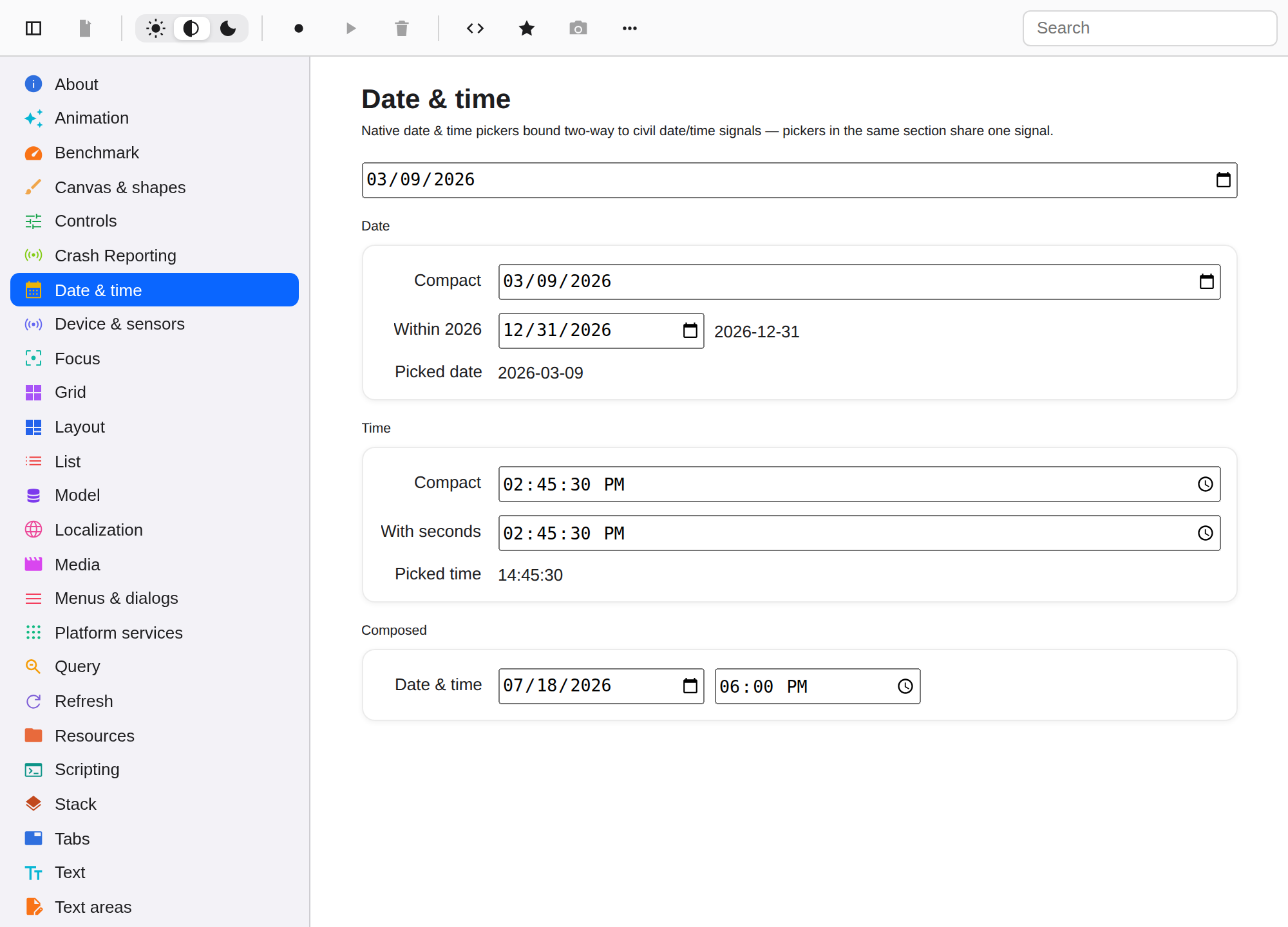
Task: Click the top 03/09/2026 date field
Action: pyautogui.click(x=799, y=180)
